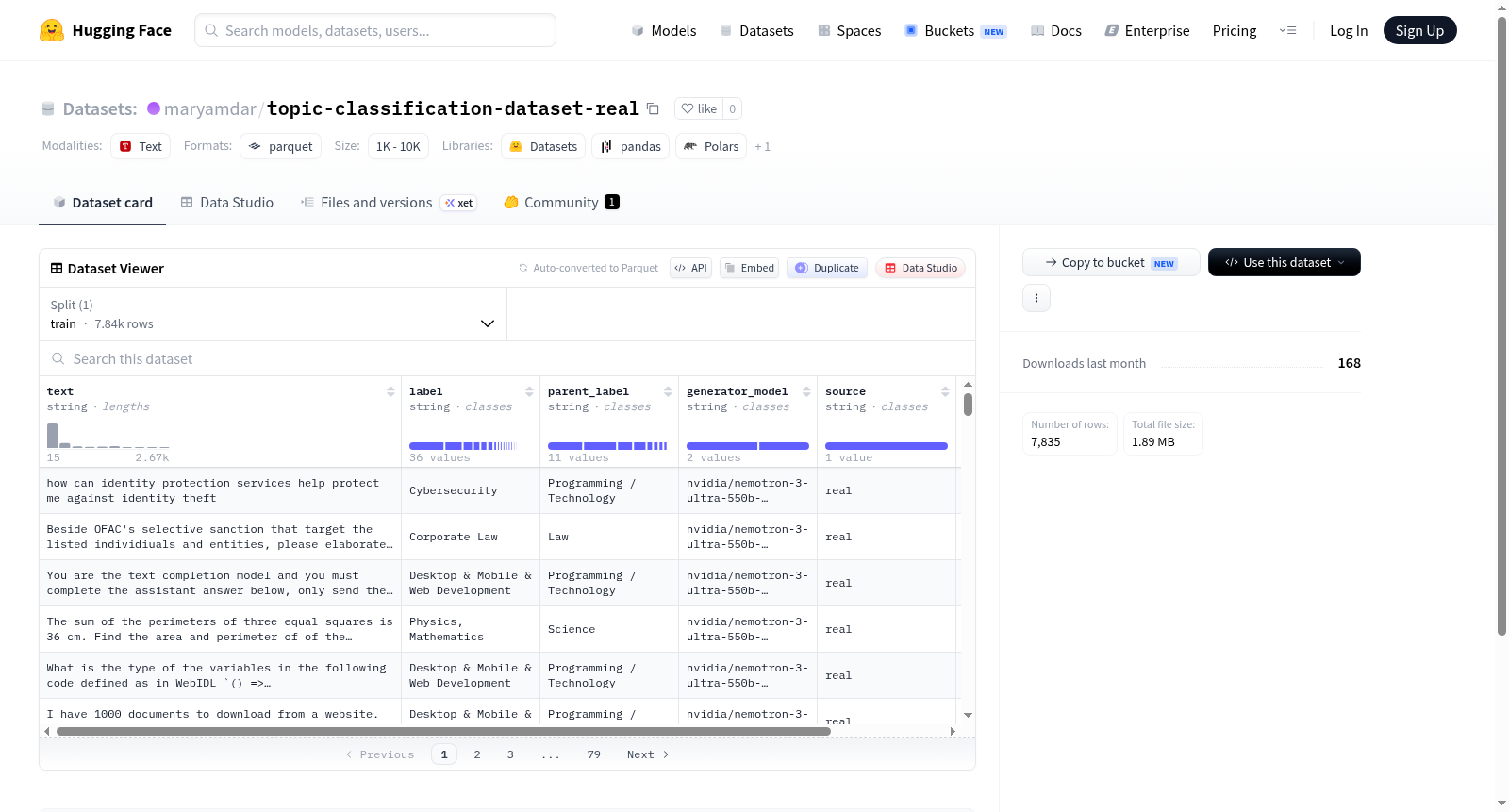1509x812 pixels.
Task: Click the Embed button
Action: (x=749, y=268)
